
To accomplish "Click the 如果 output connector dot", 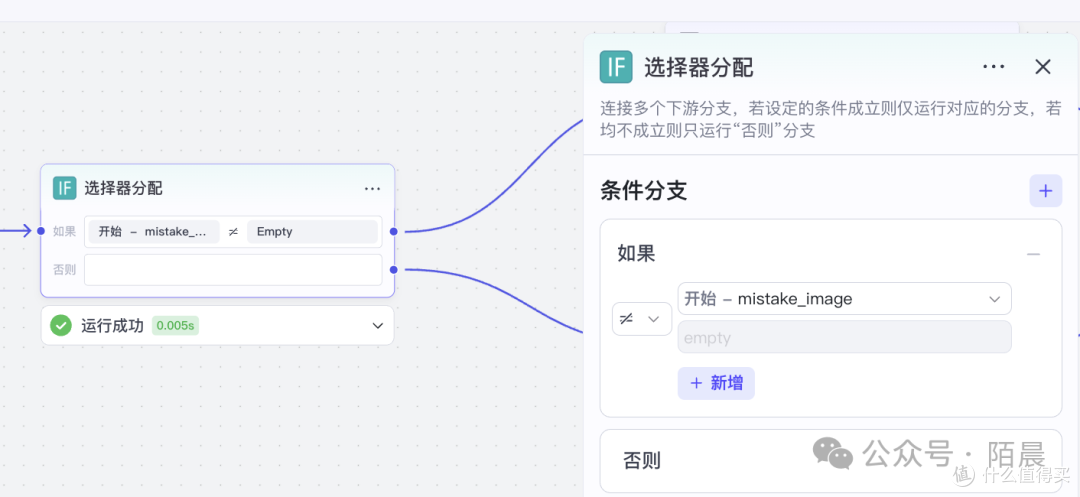I will click(393, 231).
